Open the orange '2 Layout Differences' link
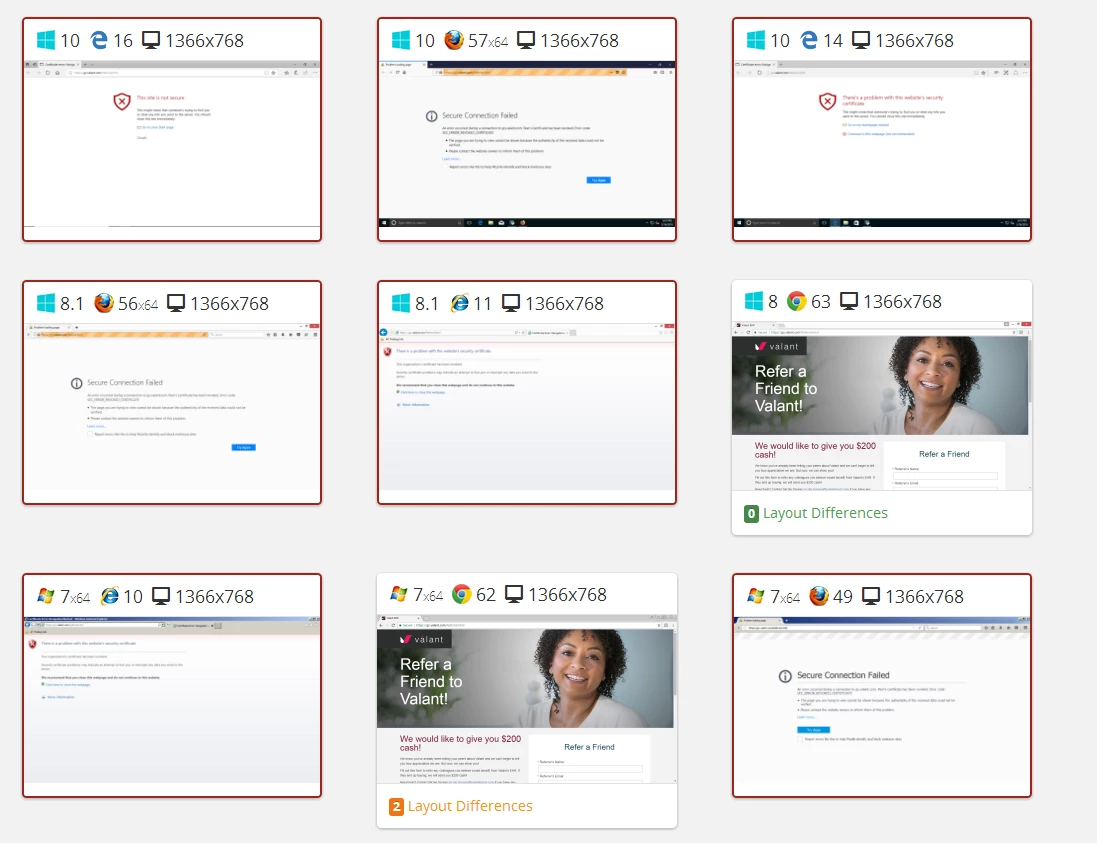Image resolution: width=1097 pixels, height=843 pixels. tap(461, 806)
